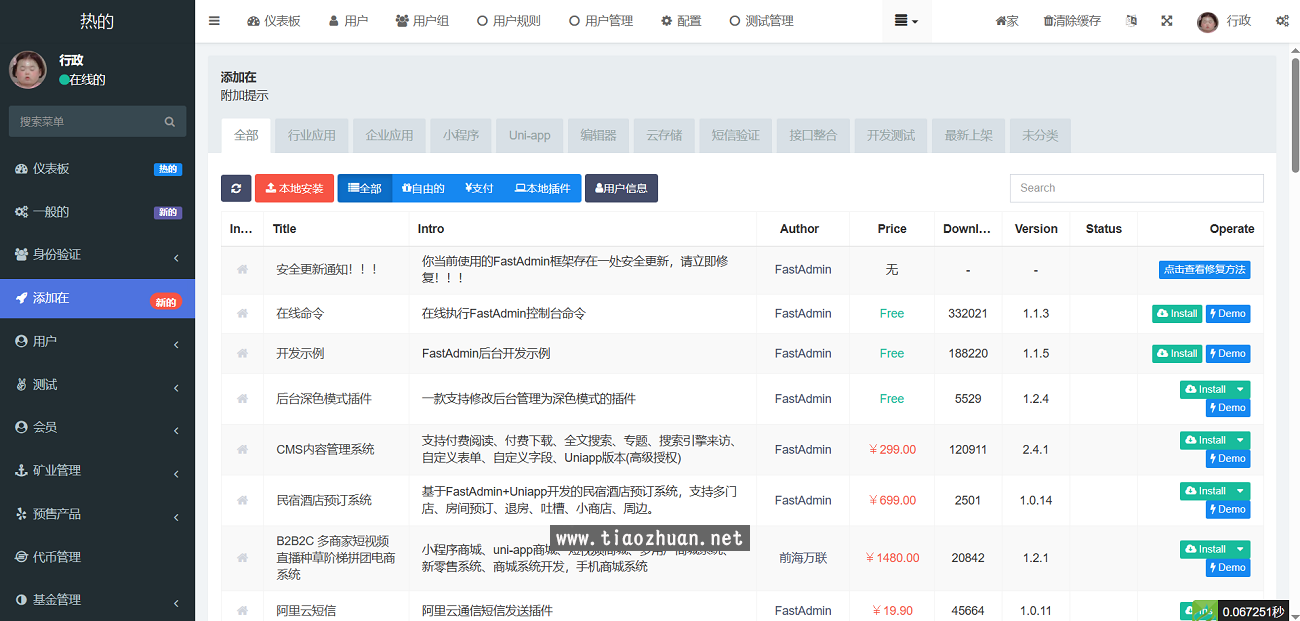Click the 行政 avatar in top bar
The width and height of the screenshot is (1300, 621).
(1208, 21)
